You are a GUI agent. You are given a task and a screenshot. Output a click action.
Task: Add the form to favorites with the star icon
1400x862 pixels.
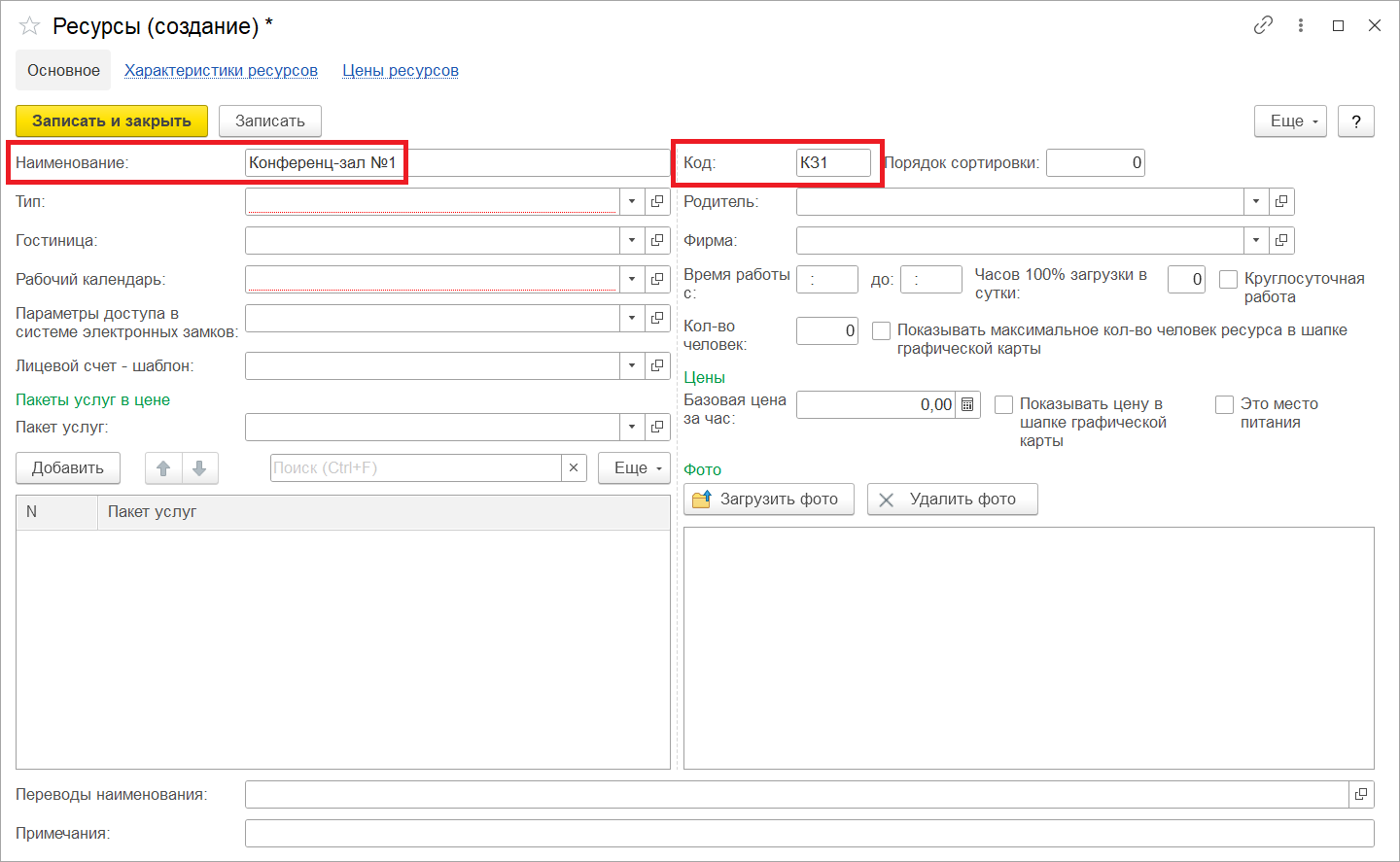[29, 26]
